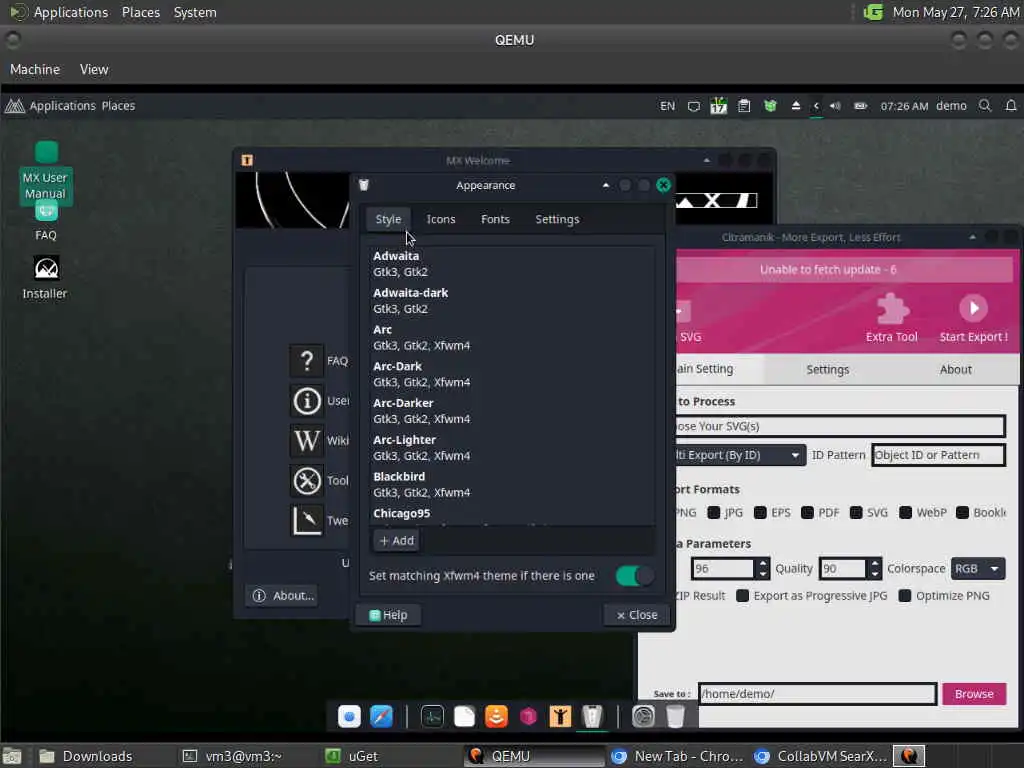Open the Settings tab in Appearance
Viewport: 1024px width, 768px height.
[557, 219]
